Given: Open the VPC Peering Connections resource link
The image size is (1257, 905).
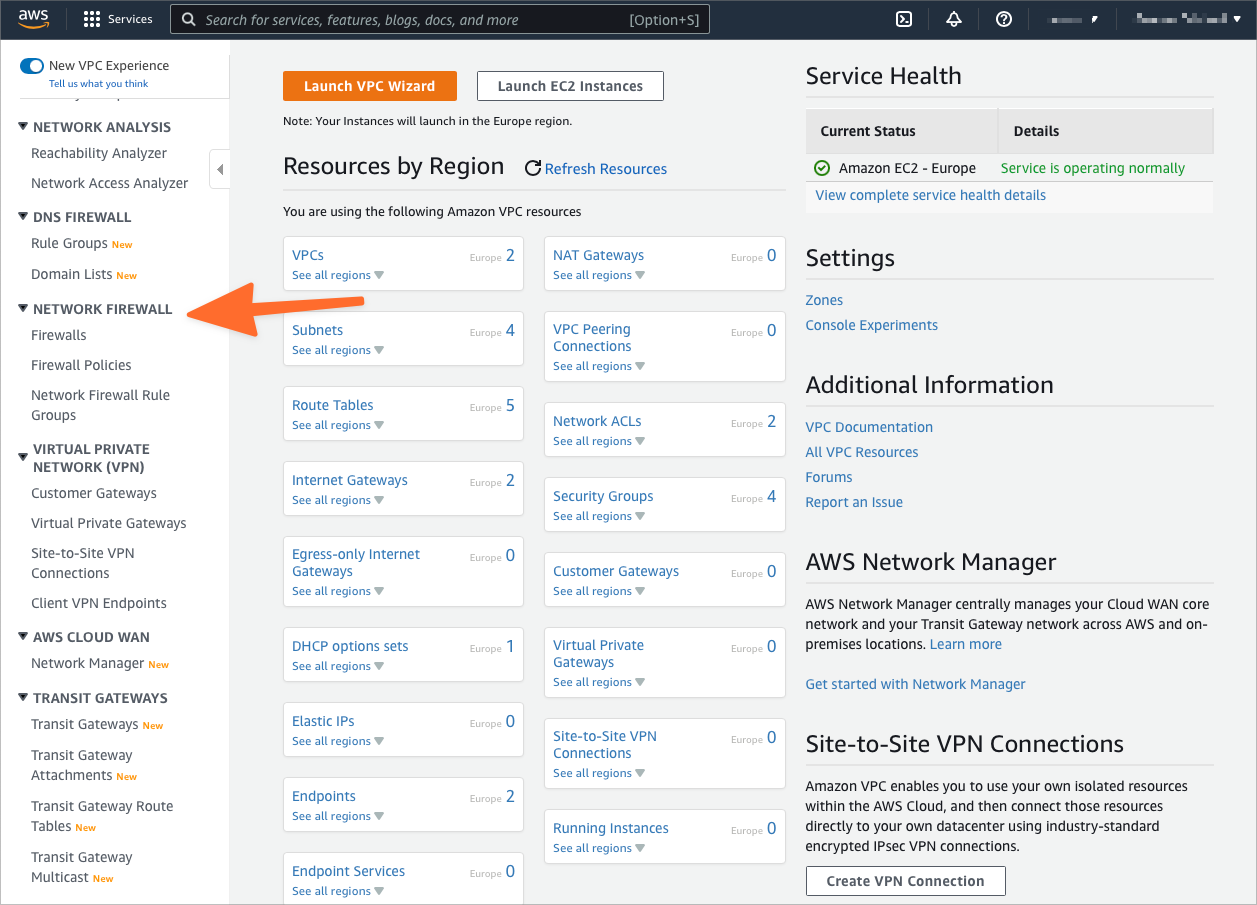Looking at the screenshot, I should [592, 338].
